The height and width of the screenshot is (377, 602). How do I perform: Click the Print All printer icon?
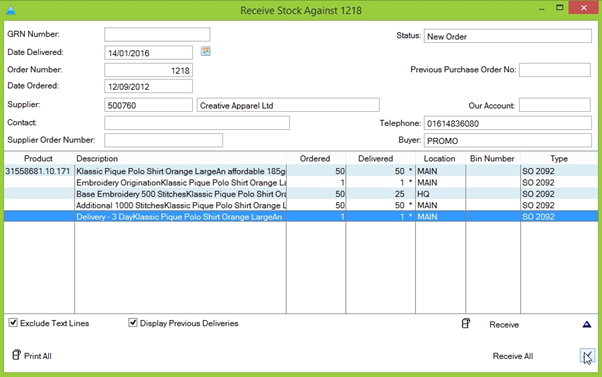click(16, 355)
